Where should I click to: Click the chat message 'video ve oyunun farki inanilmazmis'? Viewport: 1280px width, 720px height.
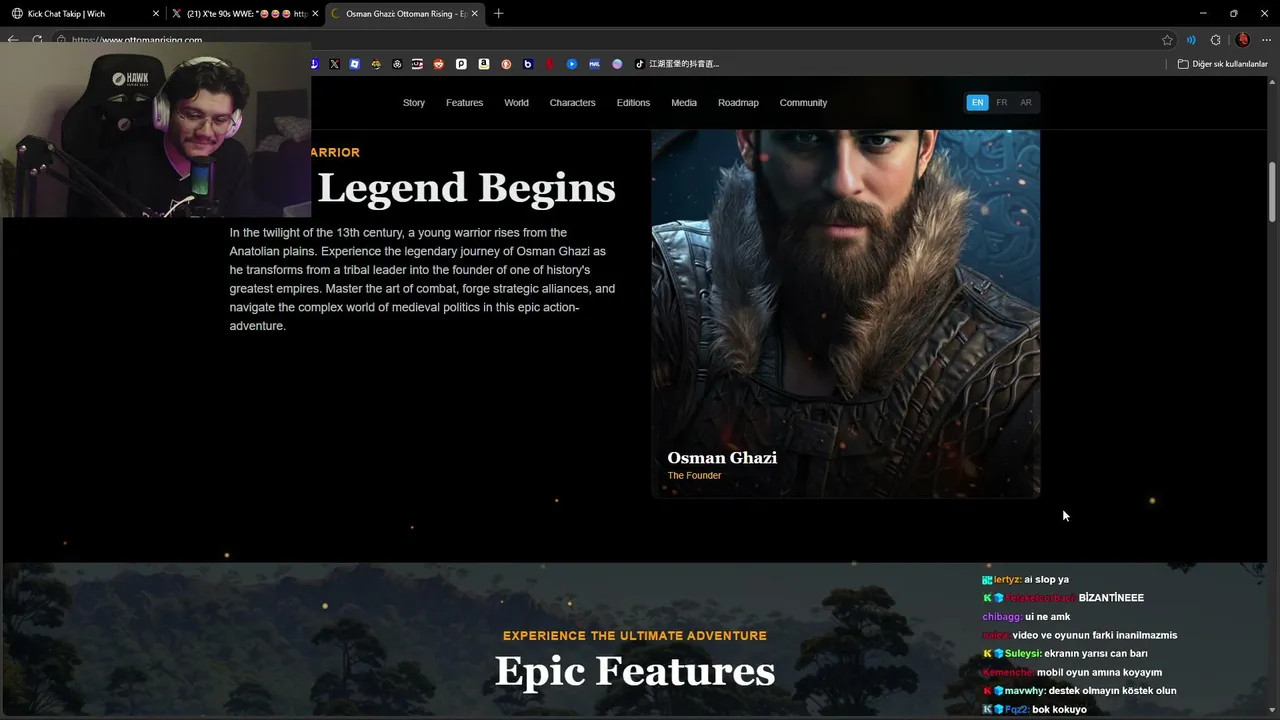click(x=1094, y=636)
